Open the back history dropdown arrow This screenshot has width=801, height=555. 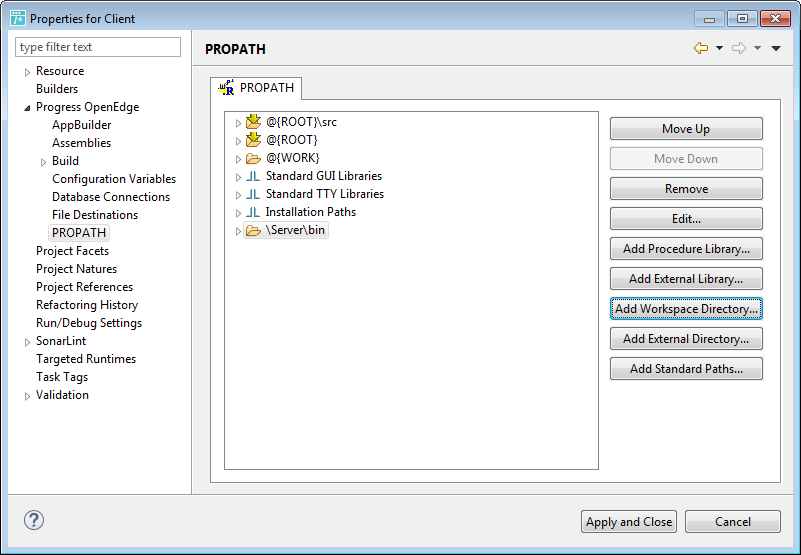719,48
